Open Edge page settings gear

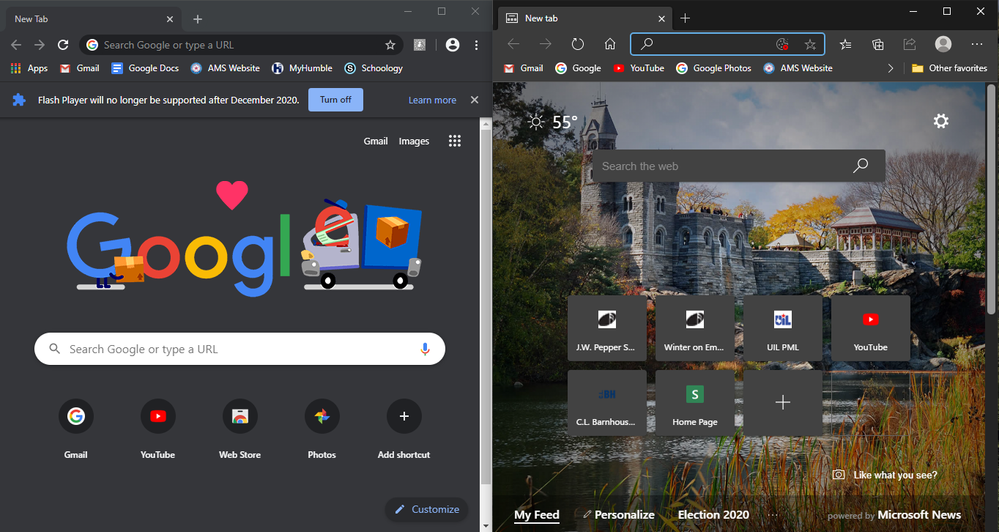[941, 121]
